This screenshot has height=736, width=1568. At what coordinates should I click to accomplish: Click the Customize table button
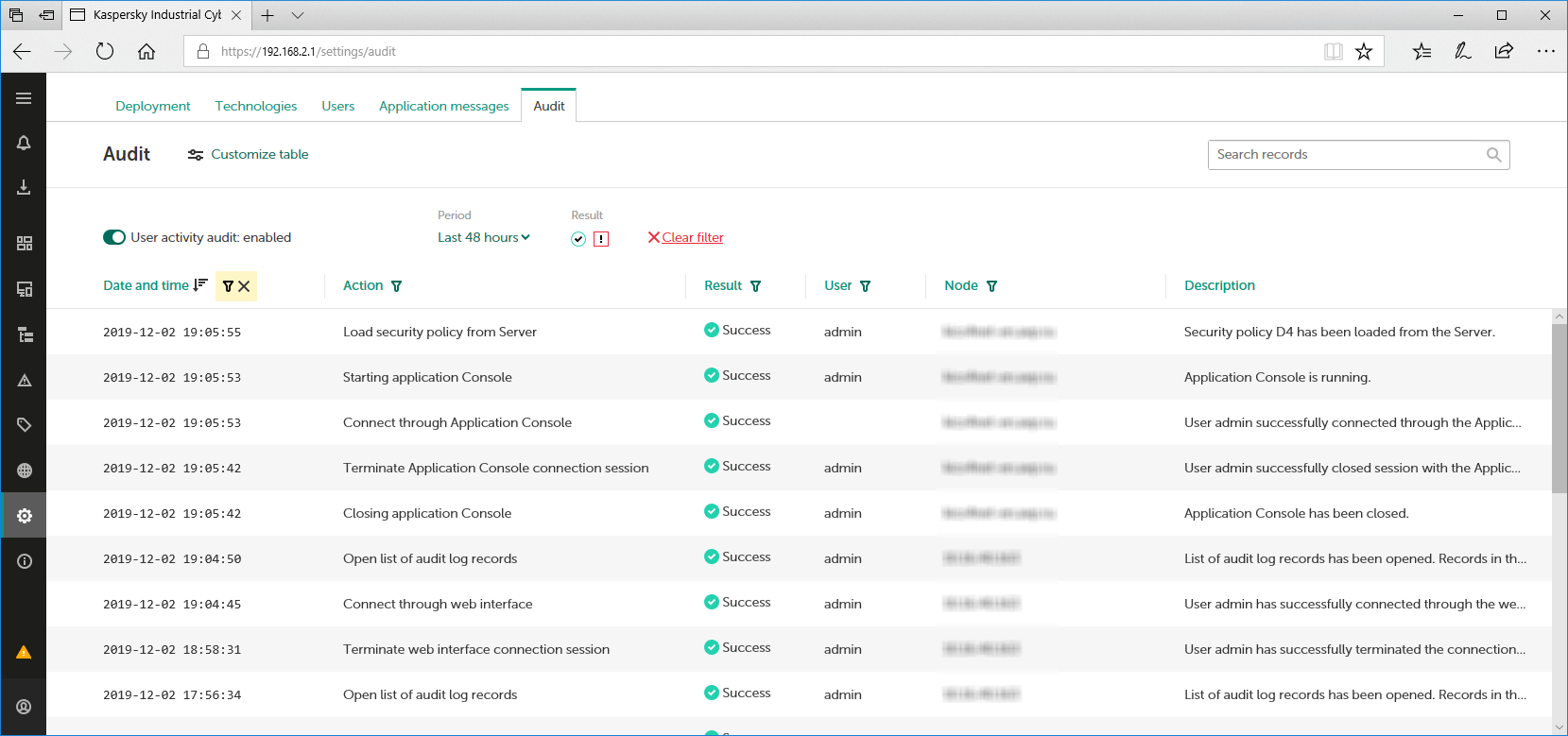click(x=249, y=154)
